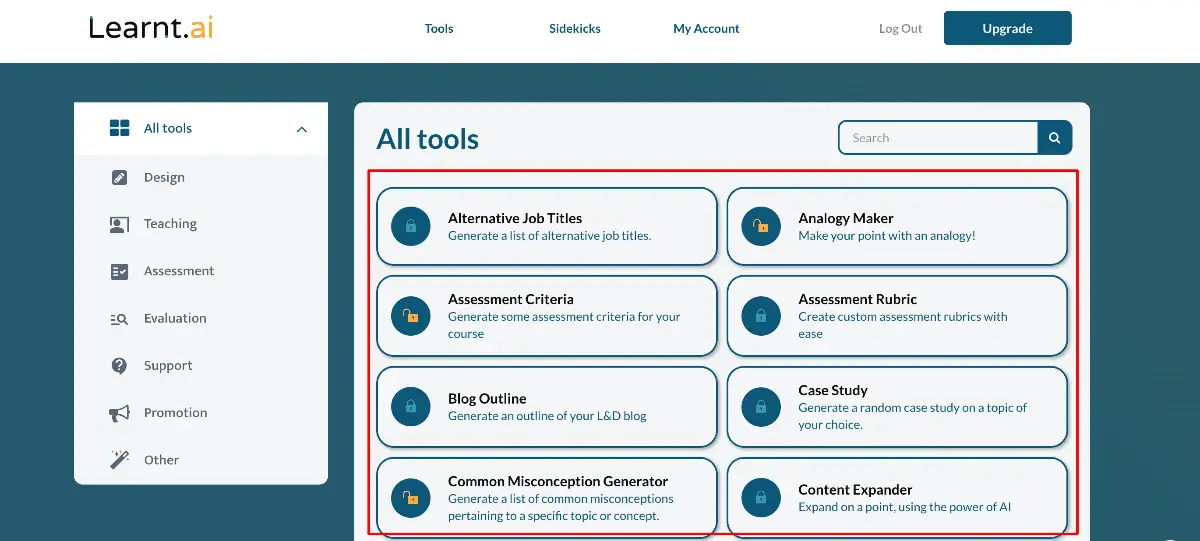The height and width of the screenshot is (541, 1200).
Task: Click the Common Misconception Generator unlocked icon
Action: (411, 497)
